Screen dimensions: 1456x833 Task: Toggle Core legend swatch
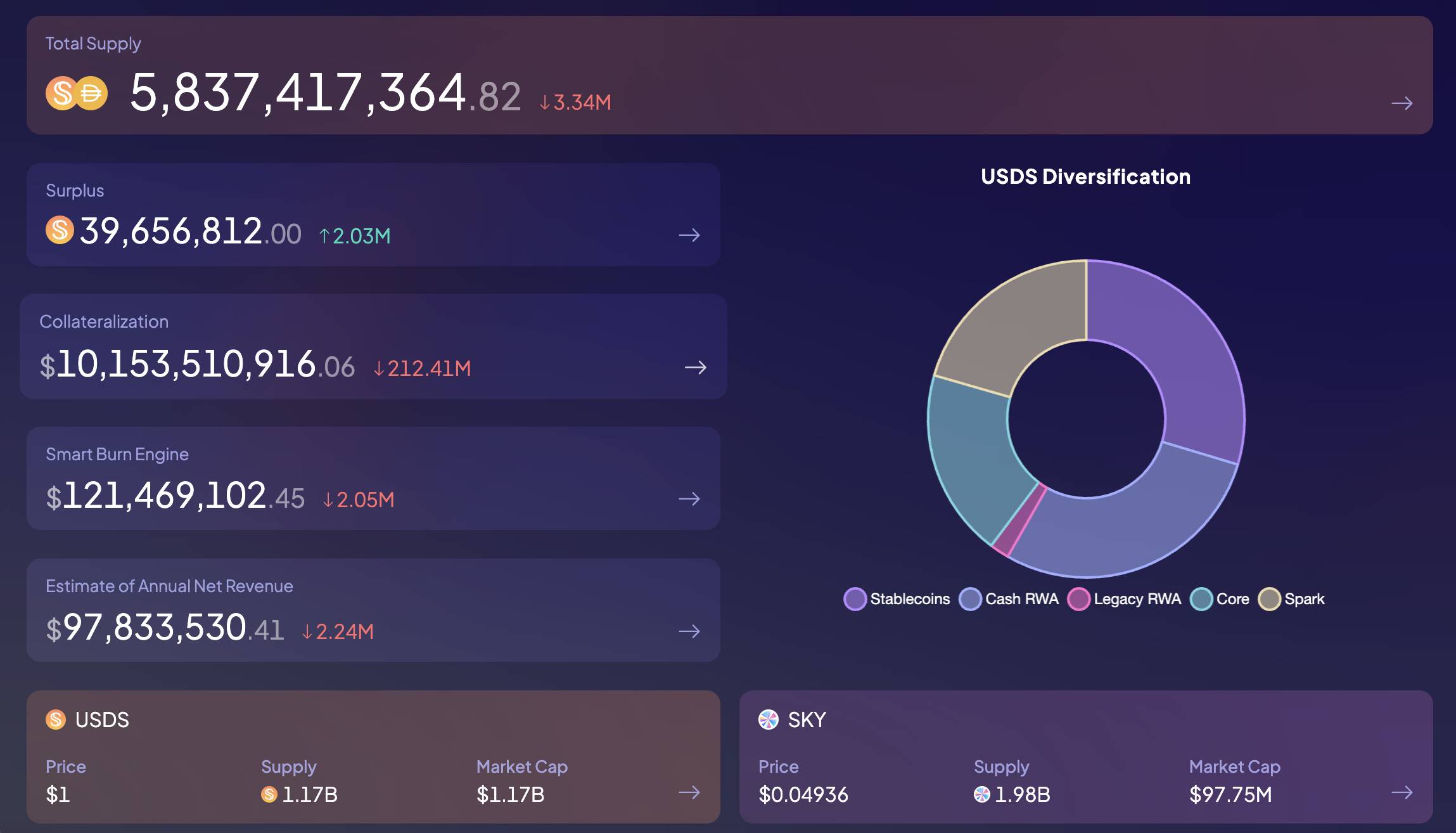(x=1201, y=599)
